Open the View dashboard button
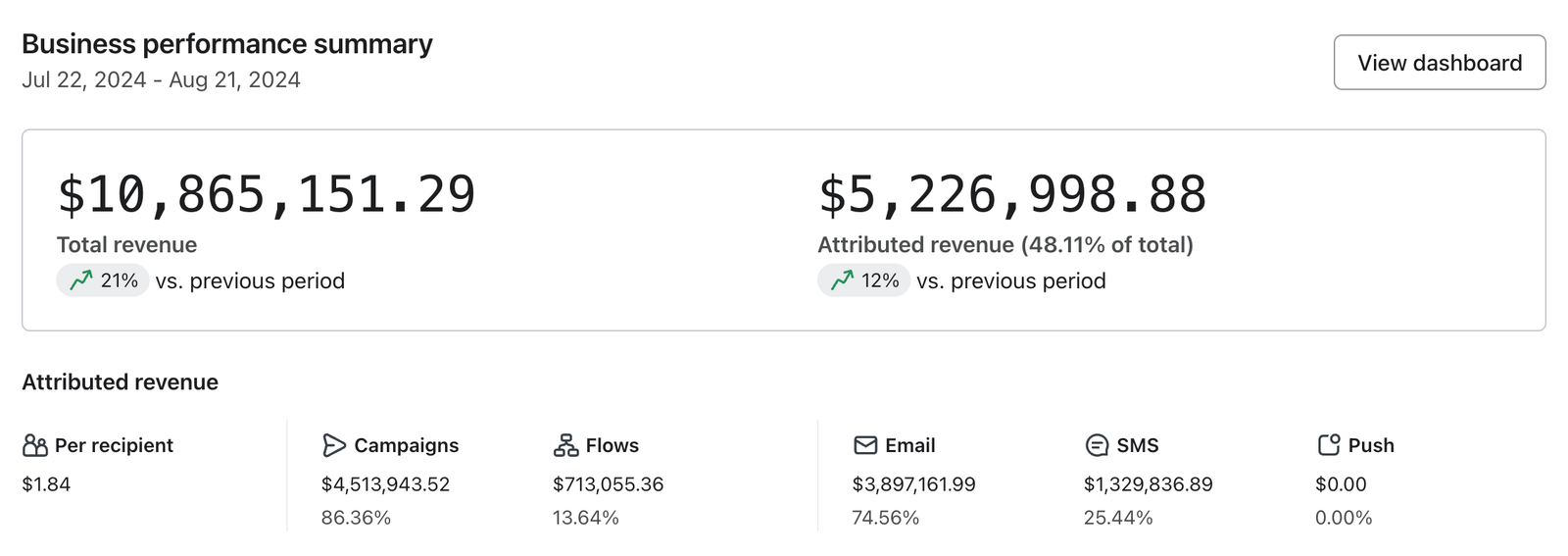This screenshot has width=1568, height=556. point(1439,63)
